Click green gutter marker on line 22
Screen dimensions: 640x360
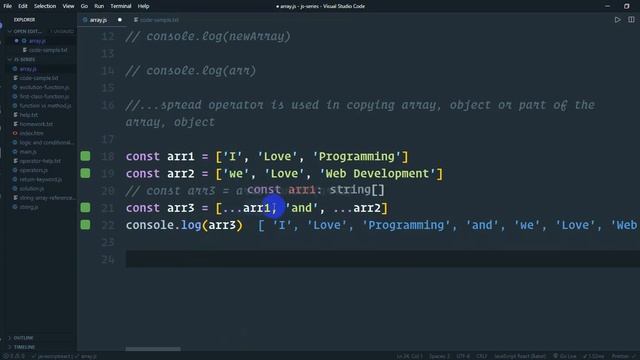[85, 224]
